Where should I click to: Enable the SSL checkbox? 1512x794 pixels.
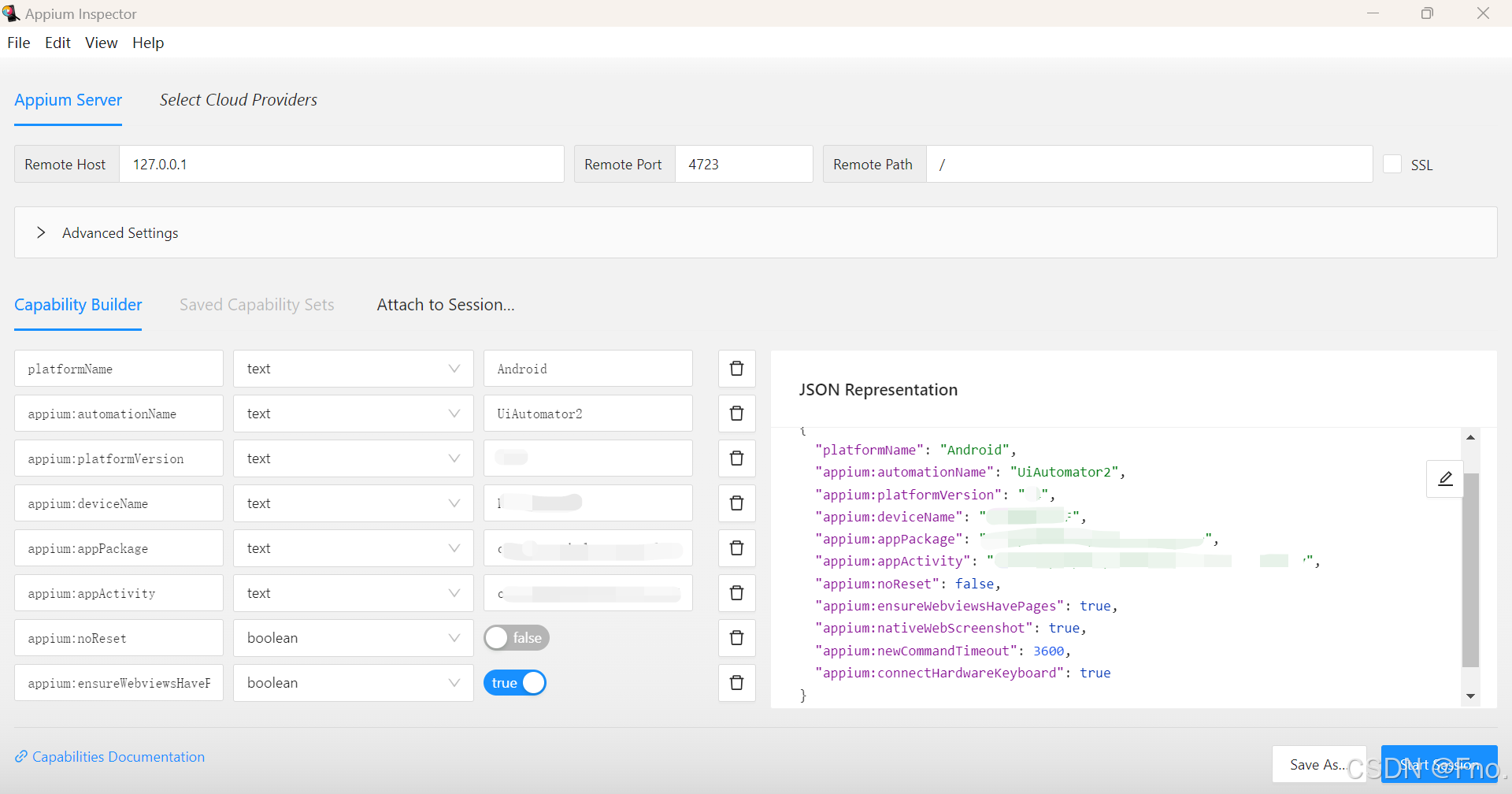[1392, 164]
